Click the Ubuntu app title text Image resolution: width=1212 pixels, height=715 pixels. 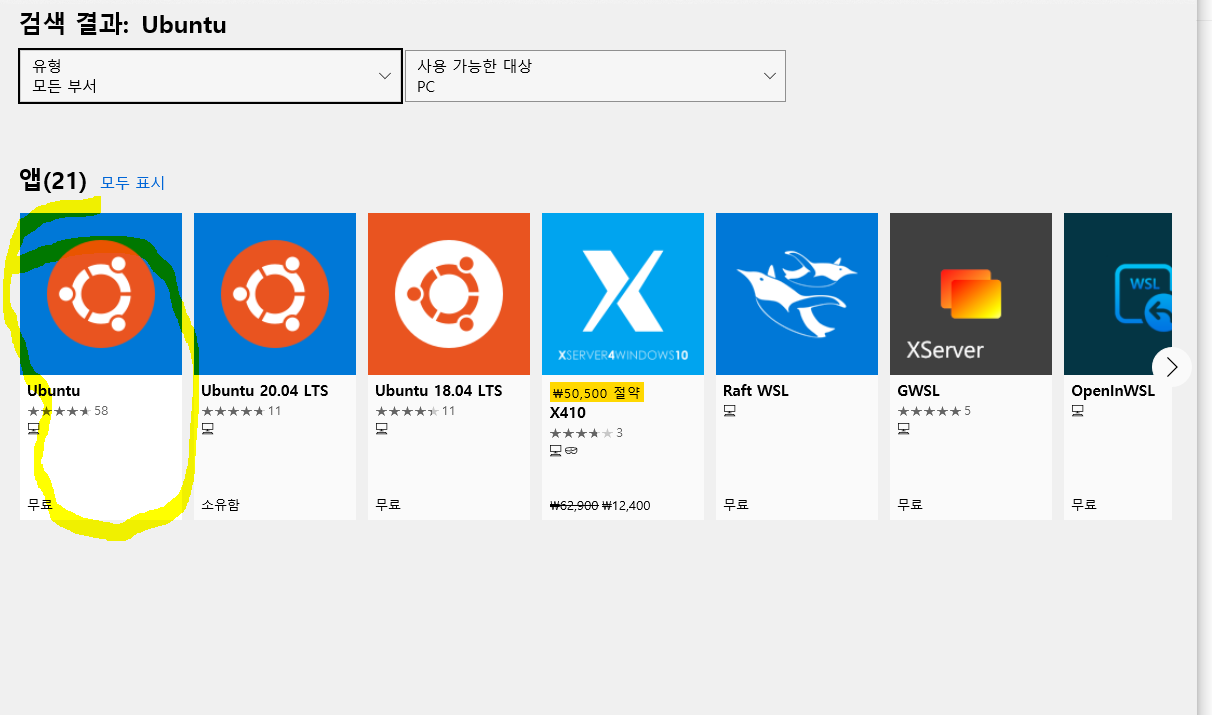54,391
